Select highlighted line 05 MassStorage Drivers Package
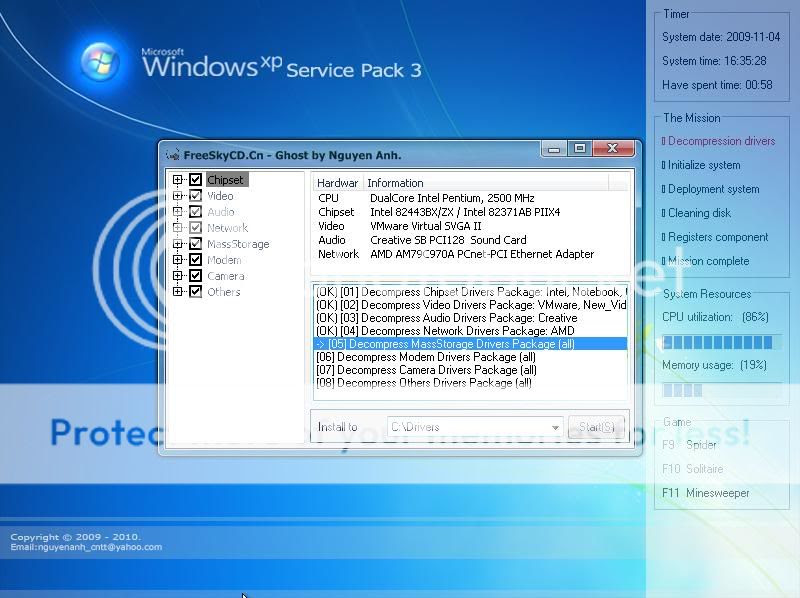Image resolution: width=800 pixels, height=598 pixels. click(470, 344)
